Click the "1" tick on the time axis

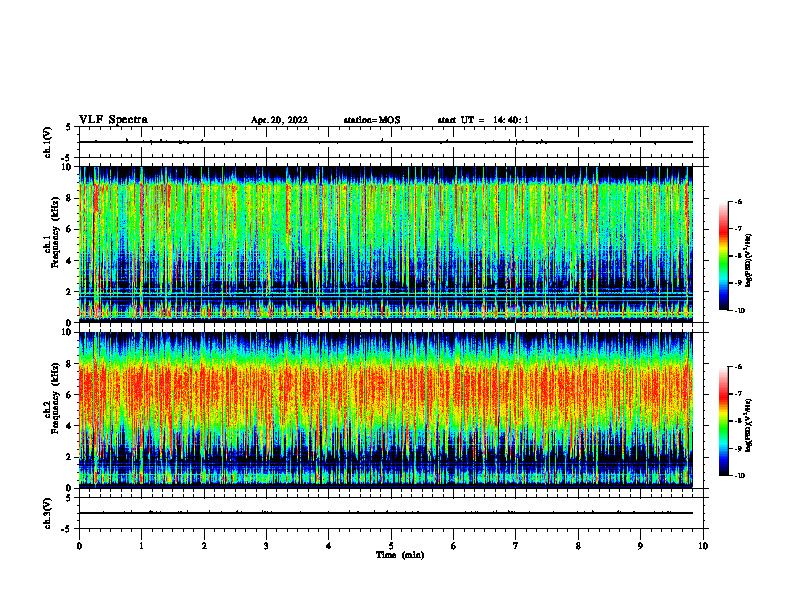tap(141, 546)
